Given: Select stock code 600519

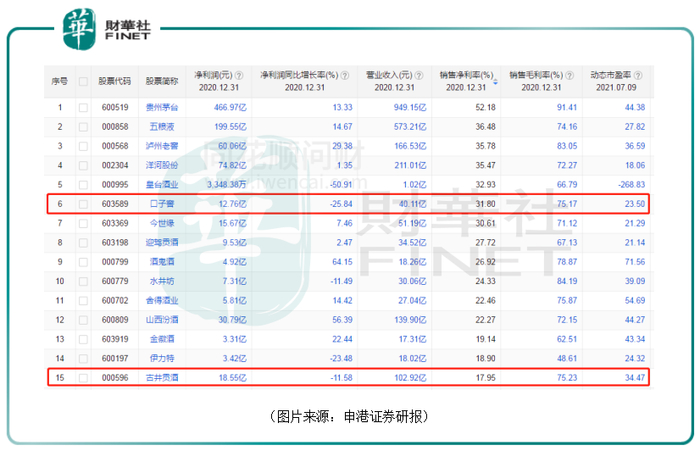Looking at the screenshot, I should [x=115, y=108].
